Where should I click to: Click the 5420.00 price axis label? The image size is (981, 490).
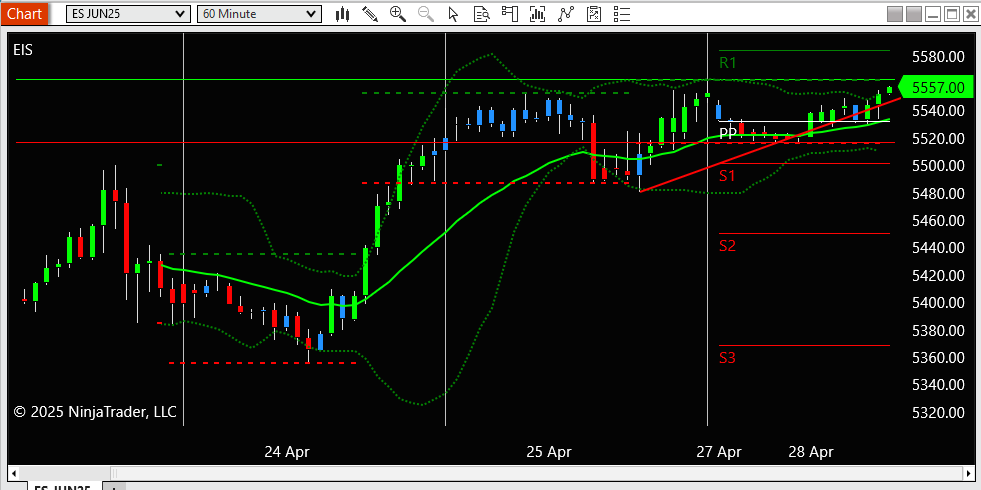(x=938, y=275)
